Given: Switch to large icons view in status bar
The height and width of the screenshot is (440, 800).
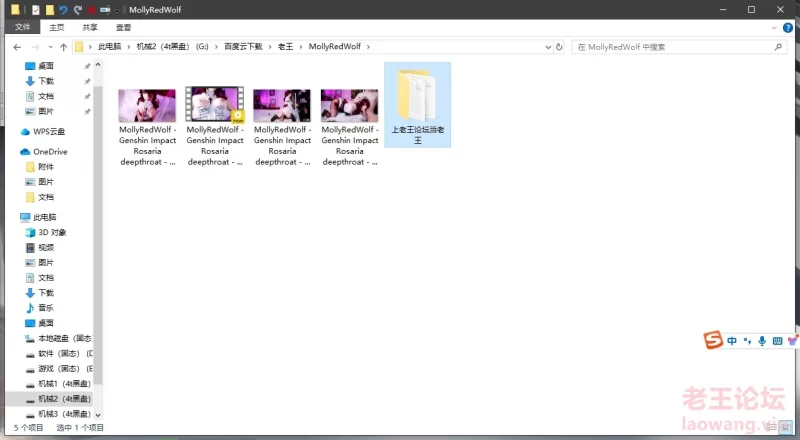Looking at the screenshot, I should (x=786, y=428).
